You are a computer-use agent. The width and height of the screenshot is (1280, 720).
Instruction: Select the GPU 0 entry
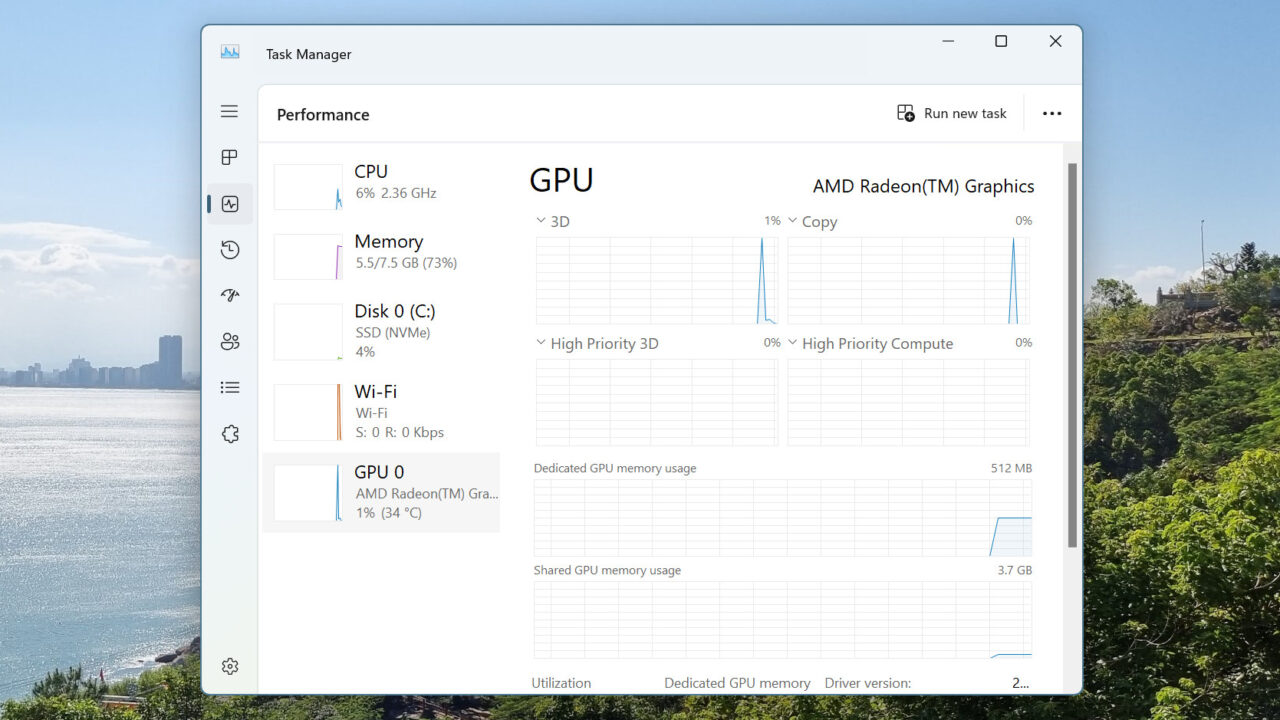pyautogui.click(x=383, y=491)
